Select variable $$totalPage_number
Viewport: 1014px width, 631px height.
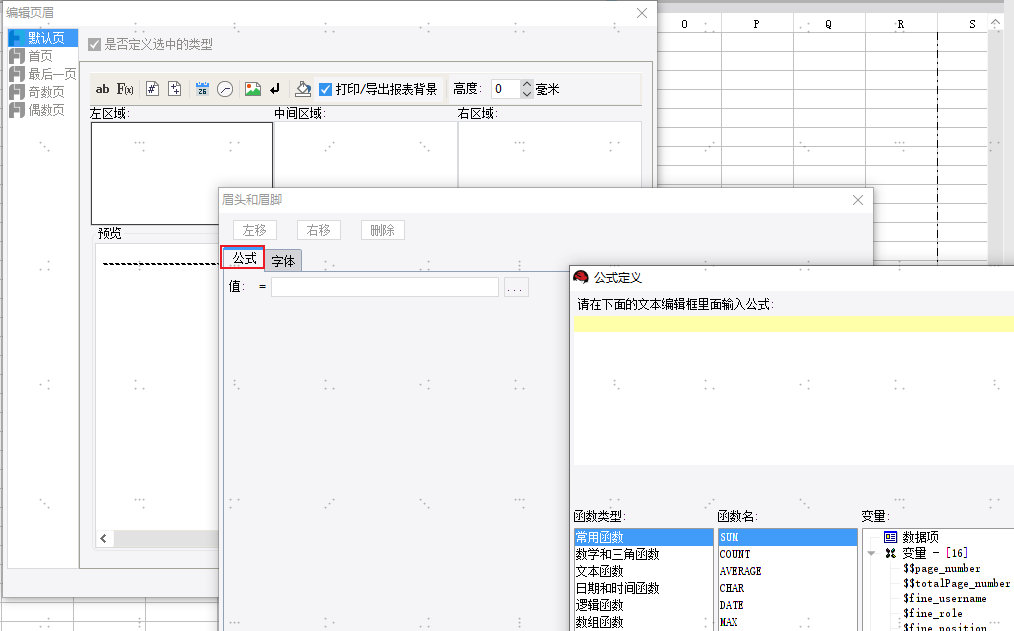(956, 583)
